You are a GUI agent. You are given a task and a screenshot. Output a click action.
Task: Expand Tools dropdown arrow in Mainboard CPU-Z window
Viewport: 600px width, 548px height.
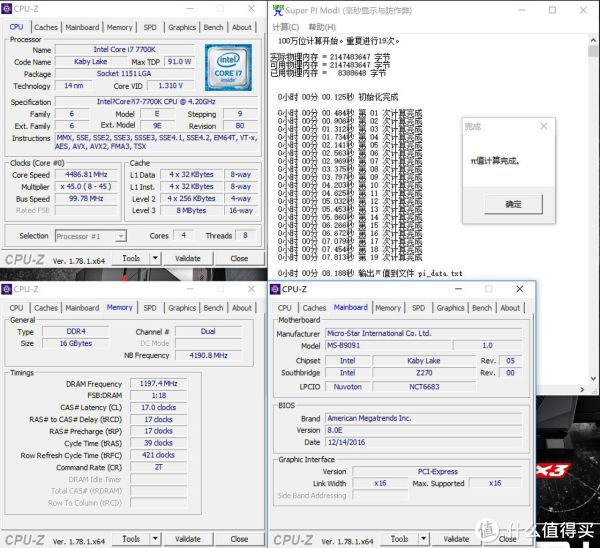point(424,539)
